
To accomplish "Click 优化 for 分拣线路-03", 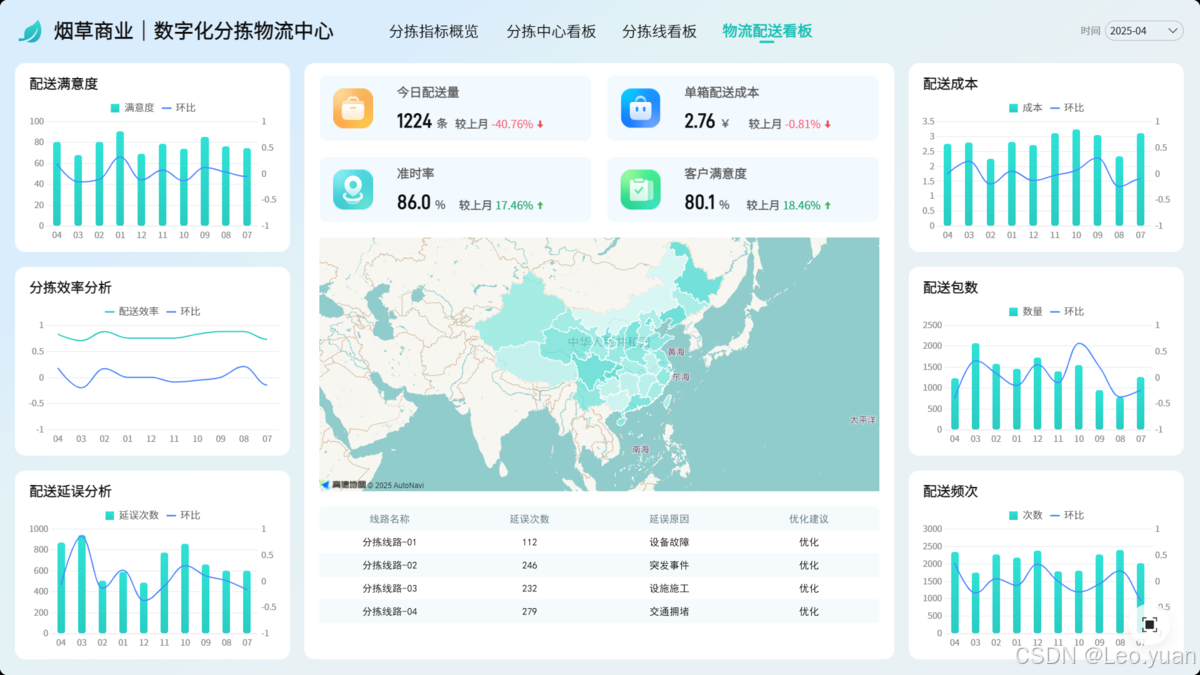I will coord(809,588).
